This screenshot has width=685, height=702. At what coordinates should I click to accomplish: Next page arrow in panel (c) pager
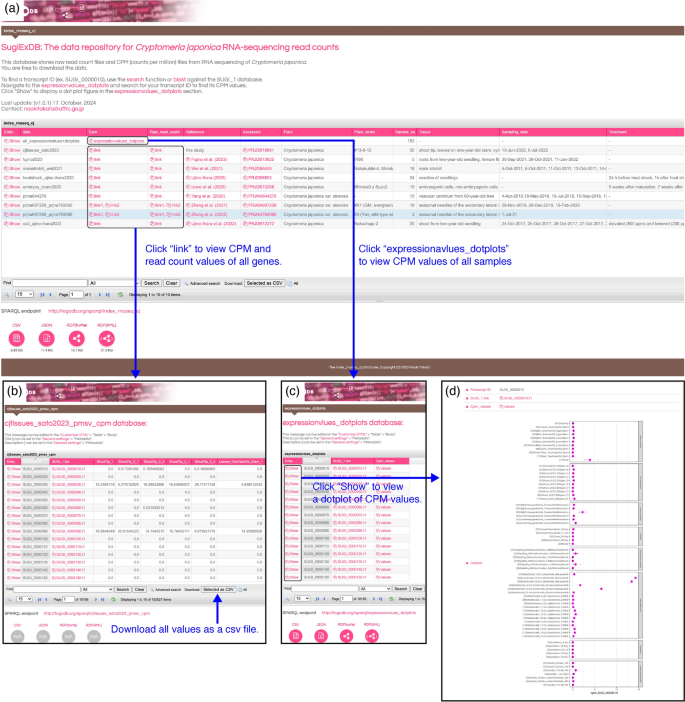(374, 599)
